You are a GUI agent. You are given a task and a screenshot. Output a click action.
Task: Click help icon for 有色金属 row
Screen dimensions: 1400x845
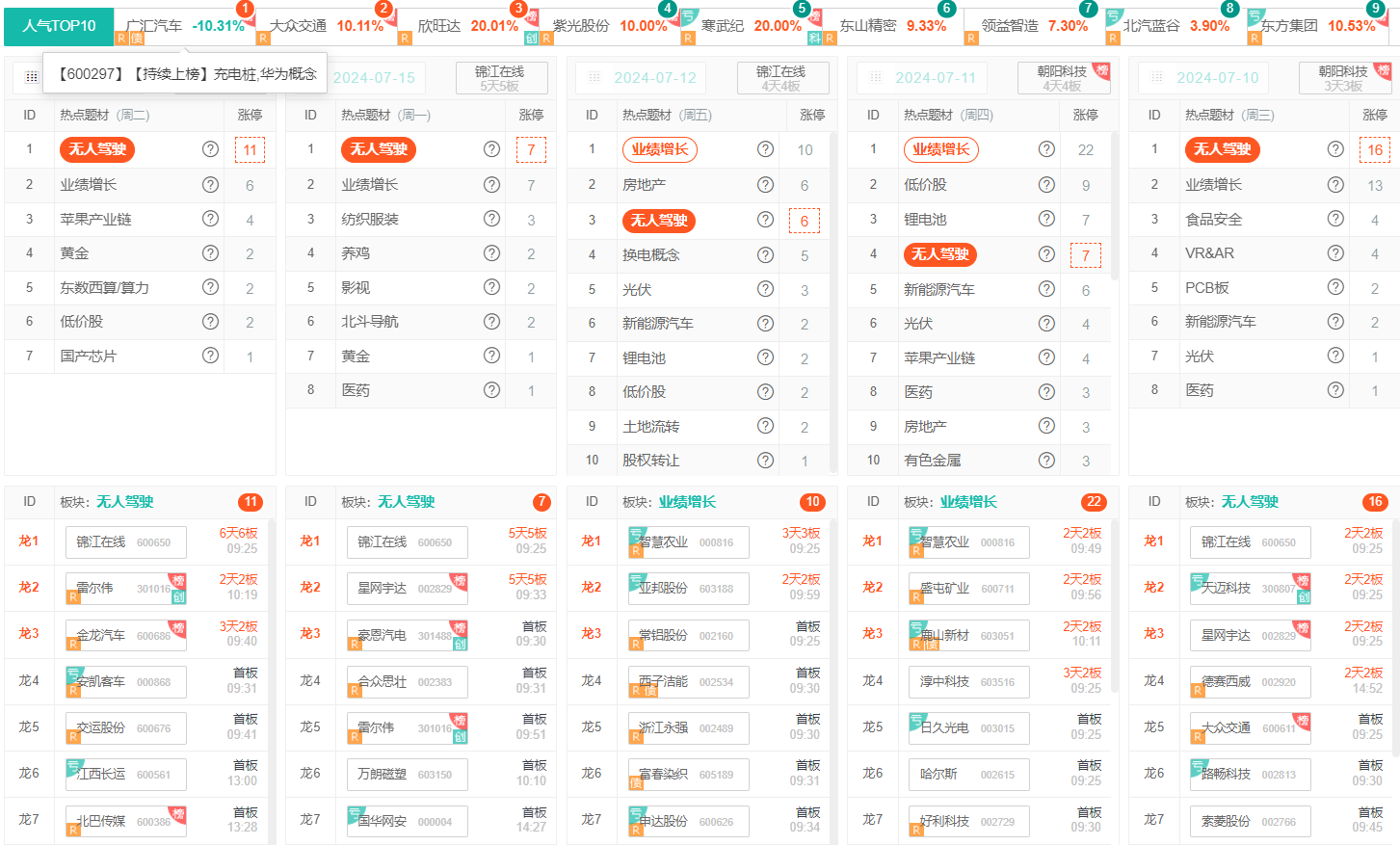(1046, 461)
